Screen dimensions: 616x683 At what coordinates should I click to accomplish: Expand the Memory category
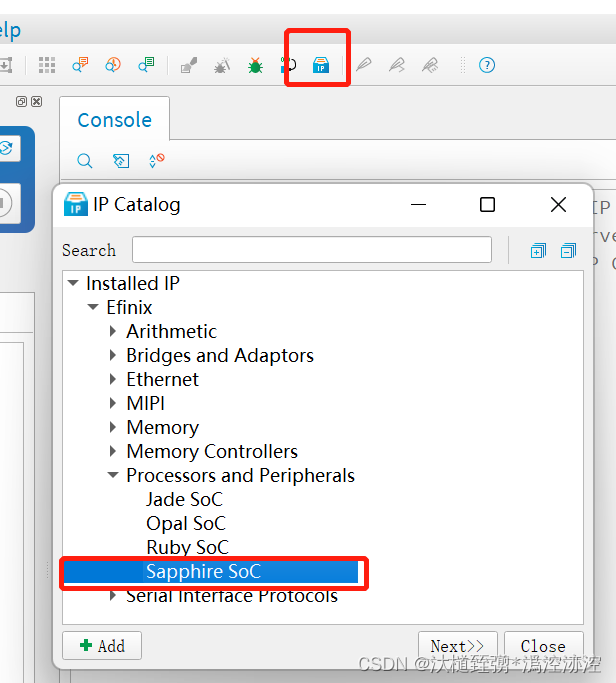tap(113, 427)
